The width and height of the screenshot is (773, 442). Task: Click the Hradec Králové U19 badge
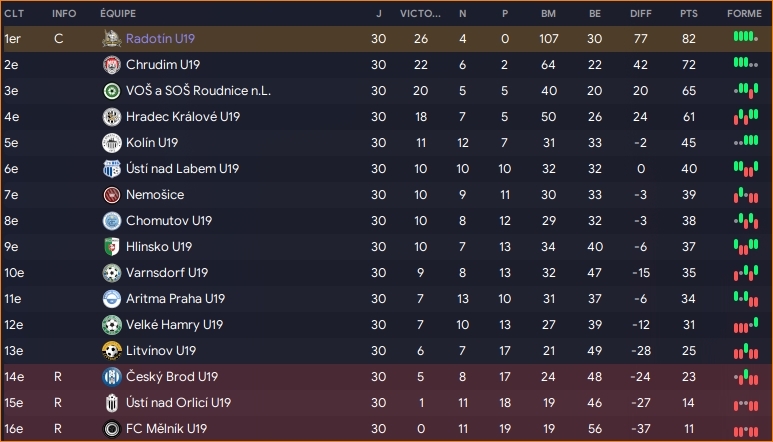point(111,116)
